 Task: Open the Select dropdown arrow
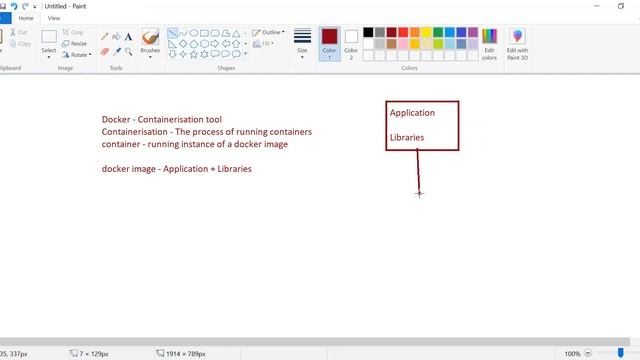pos(49,57)
